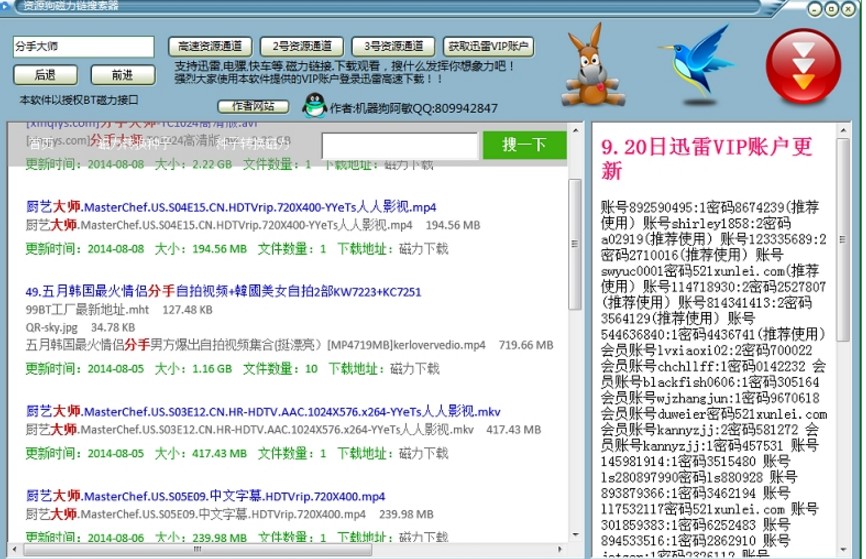Click 磁力下载 for the 1.16 GB result
Viewport: 866px width, 559px height.
pos(414,368)
